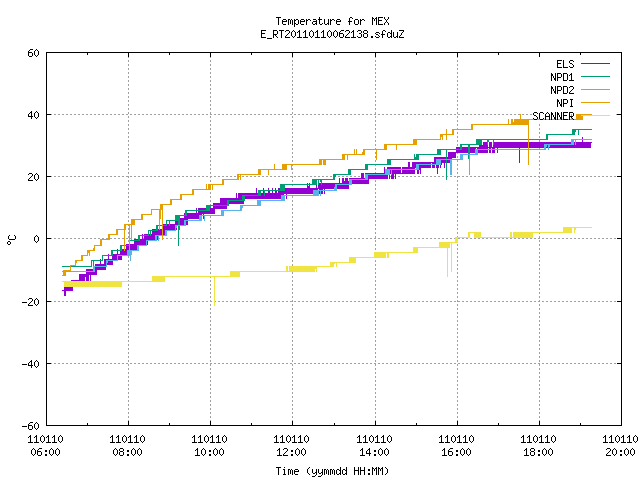640x480 pixels.
Task: Click the green NPD1 legend line sample
Action: tap(595, 76)
